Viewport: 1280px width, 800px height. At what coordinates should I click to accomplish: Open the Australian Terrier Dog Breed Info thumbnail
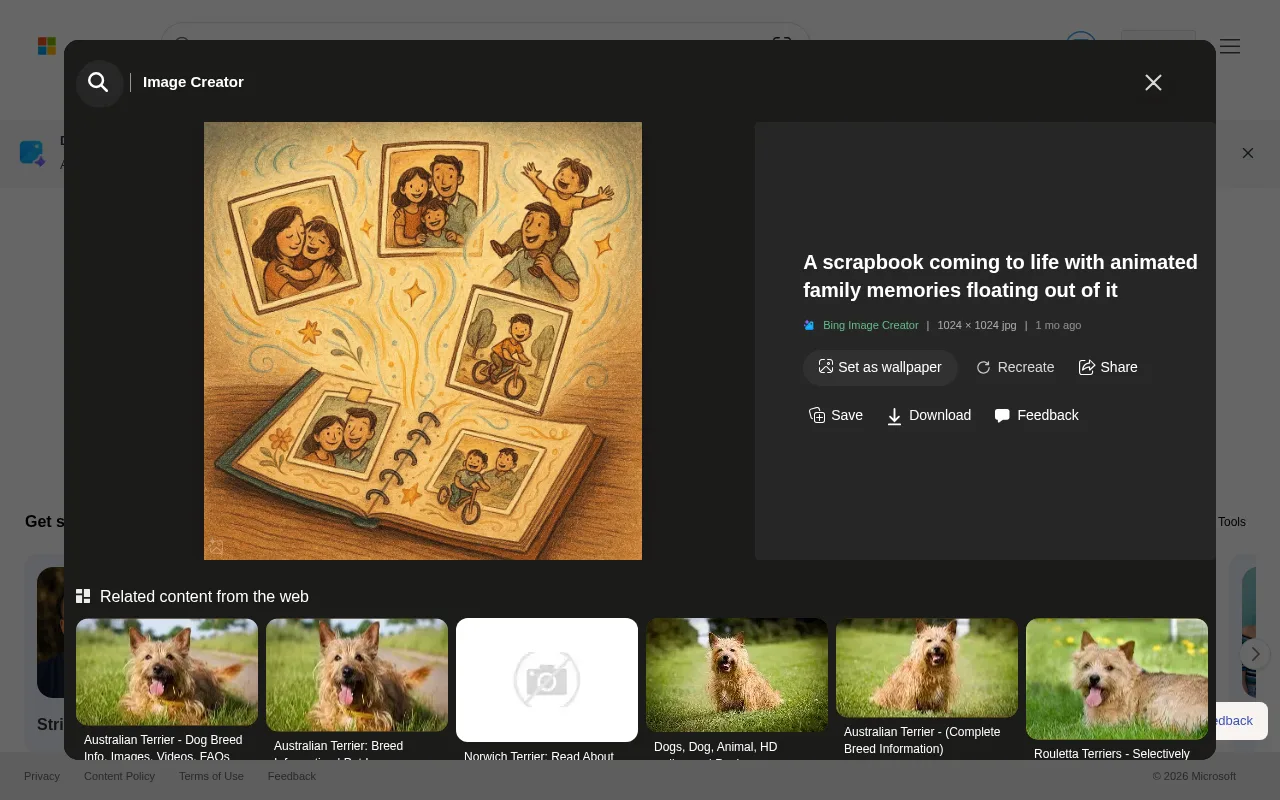tap(167, 672)
